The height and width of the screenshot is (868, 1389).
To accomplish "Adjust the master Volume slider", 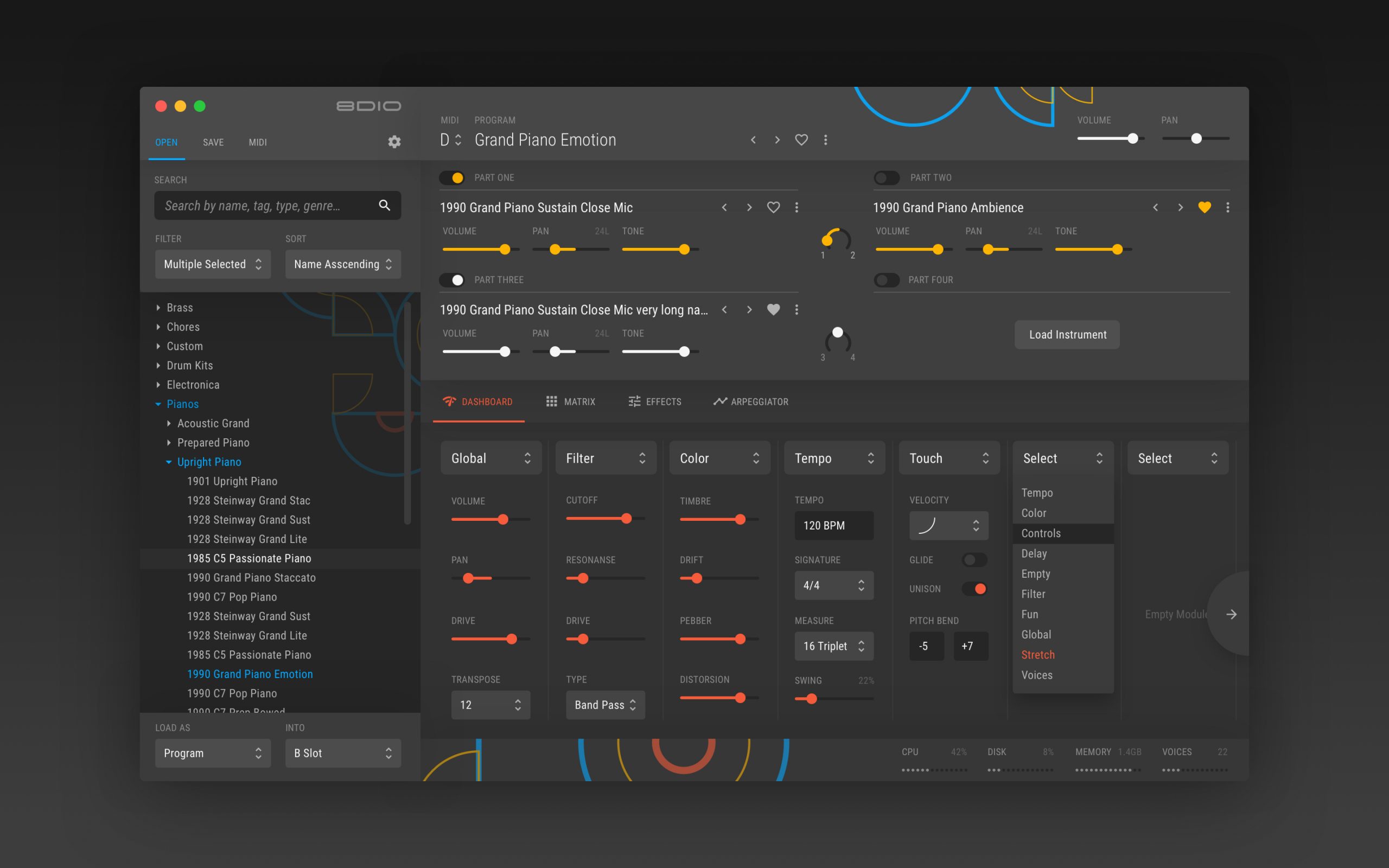I will click(x=1111, y=138).
